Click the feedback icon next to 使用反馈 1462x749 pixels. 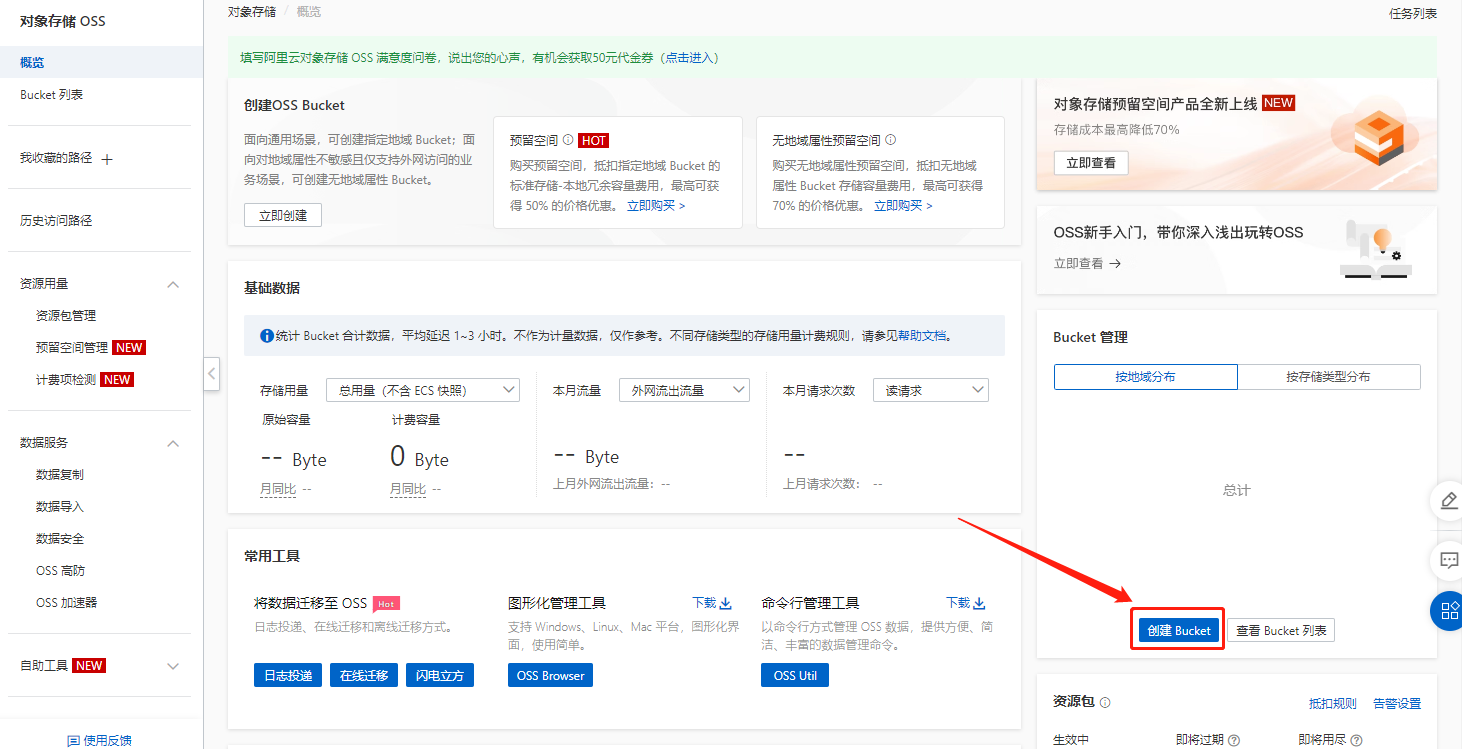click(x=73, y=741)
